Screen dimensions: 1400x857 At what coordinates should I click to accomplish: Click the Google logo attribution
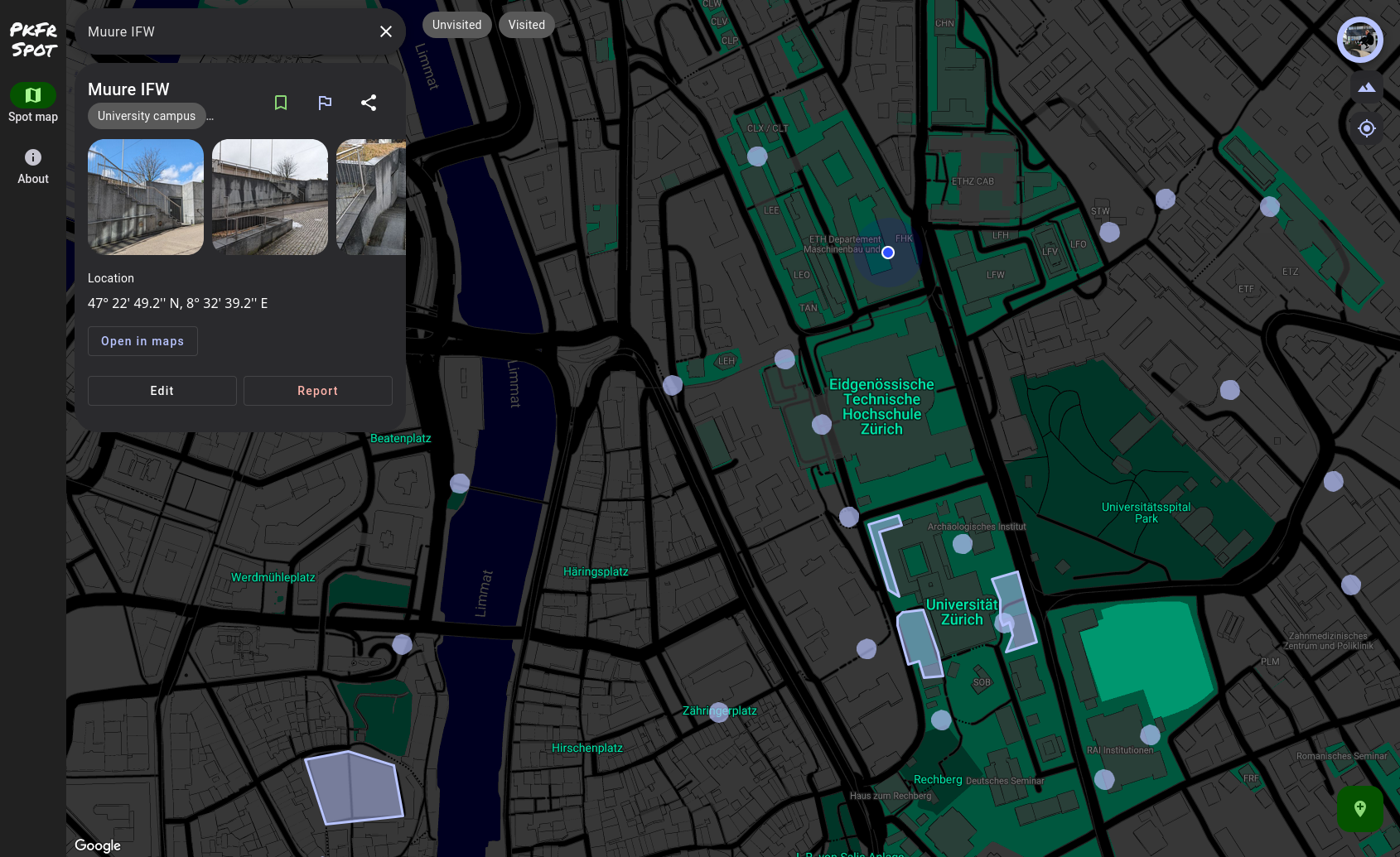point(98,845)
